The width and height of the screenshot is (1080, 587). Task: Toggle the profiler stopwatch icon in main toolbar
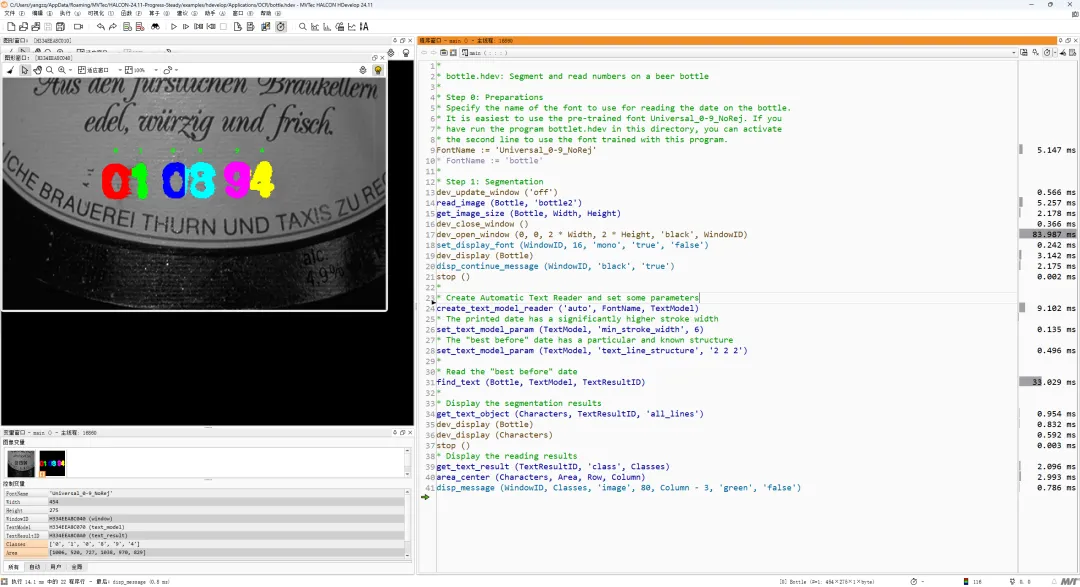[x=281, y=27]
